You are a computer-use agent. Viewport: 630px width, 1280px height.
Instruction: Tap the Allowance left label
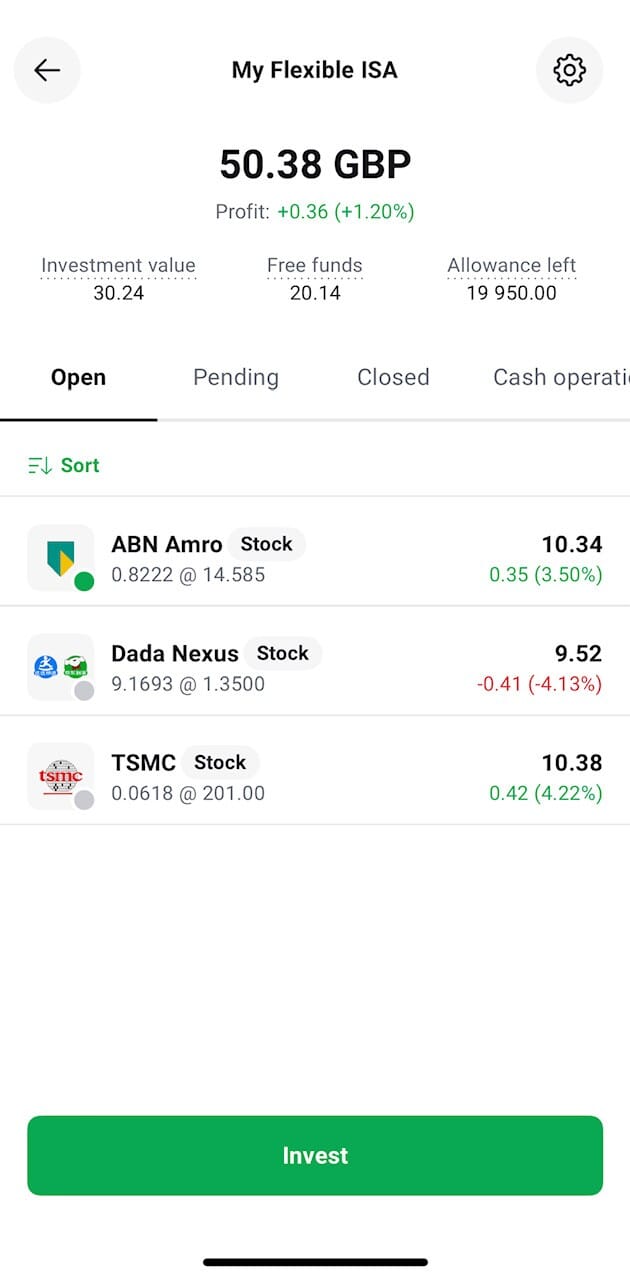(x=512, y=266)
